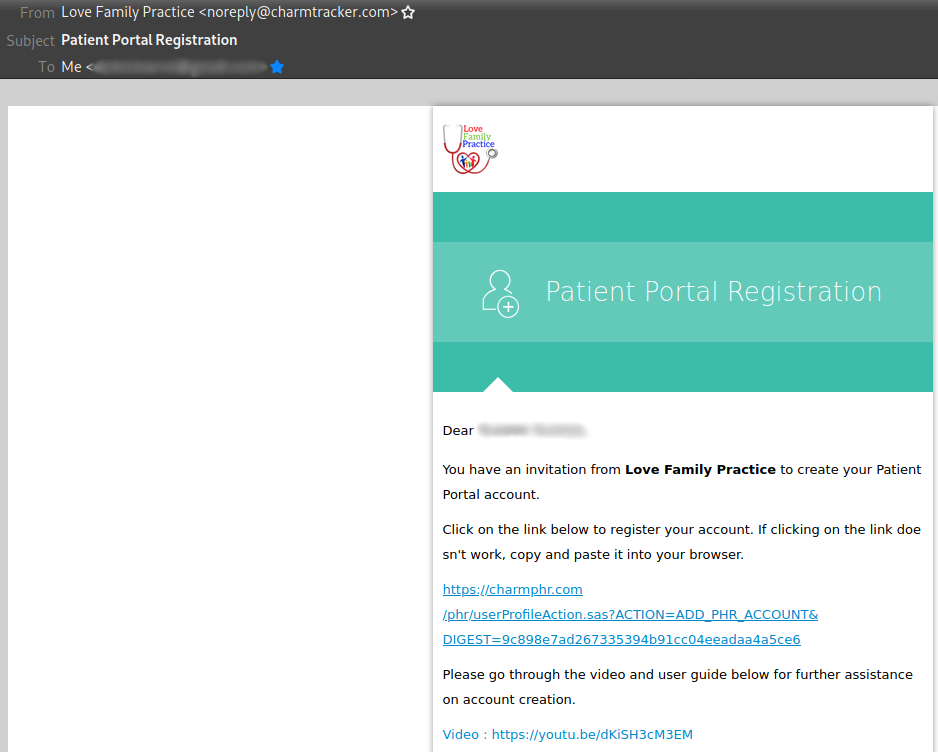Screen dimensions: 938x752
Task: Click the DIGEST registration link line
Action: tap(622, 640)
